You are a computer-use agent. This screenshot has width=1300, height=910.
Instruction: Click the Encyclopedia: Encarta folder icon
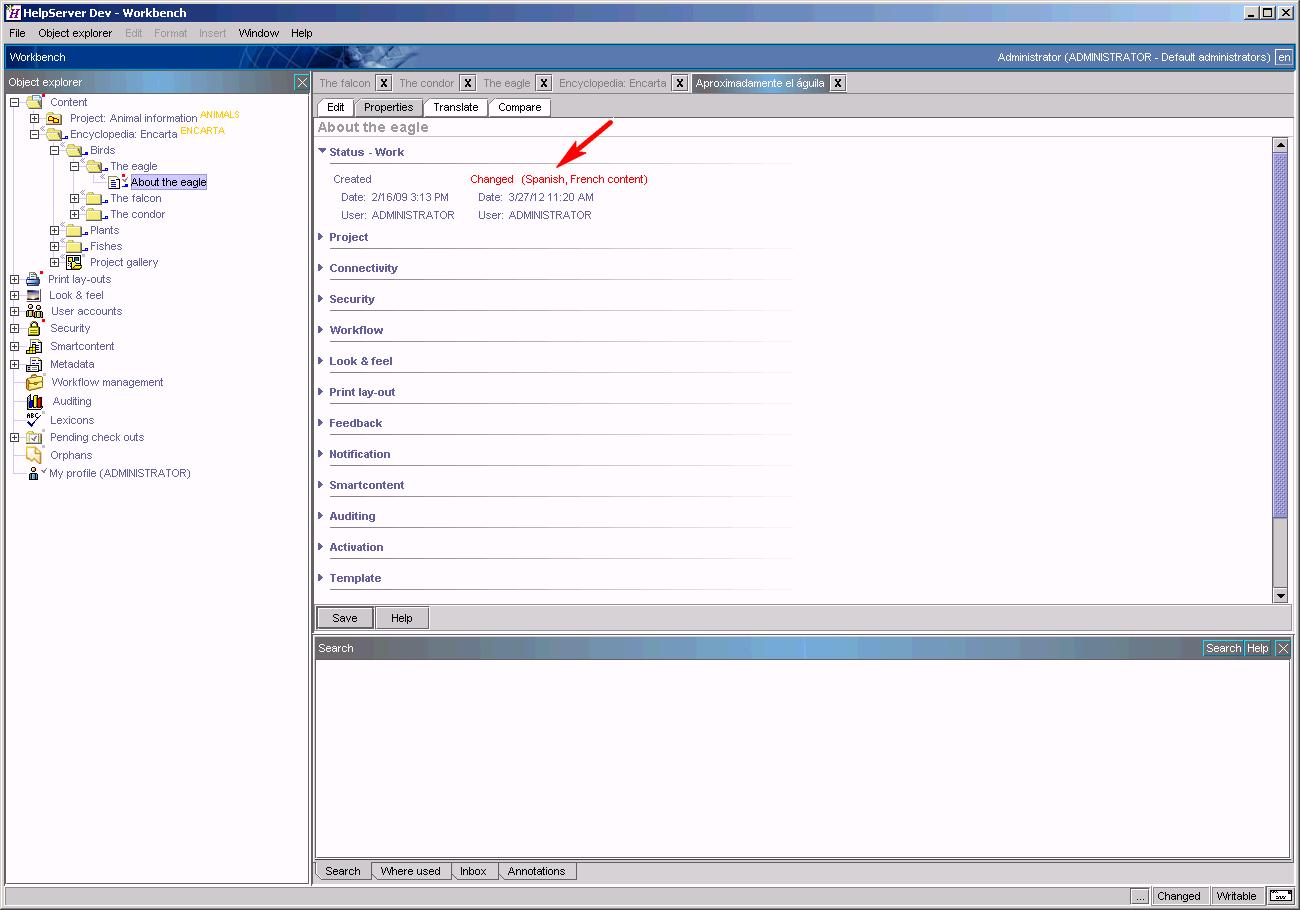54,134
